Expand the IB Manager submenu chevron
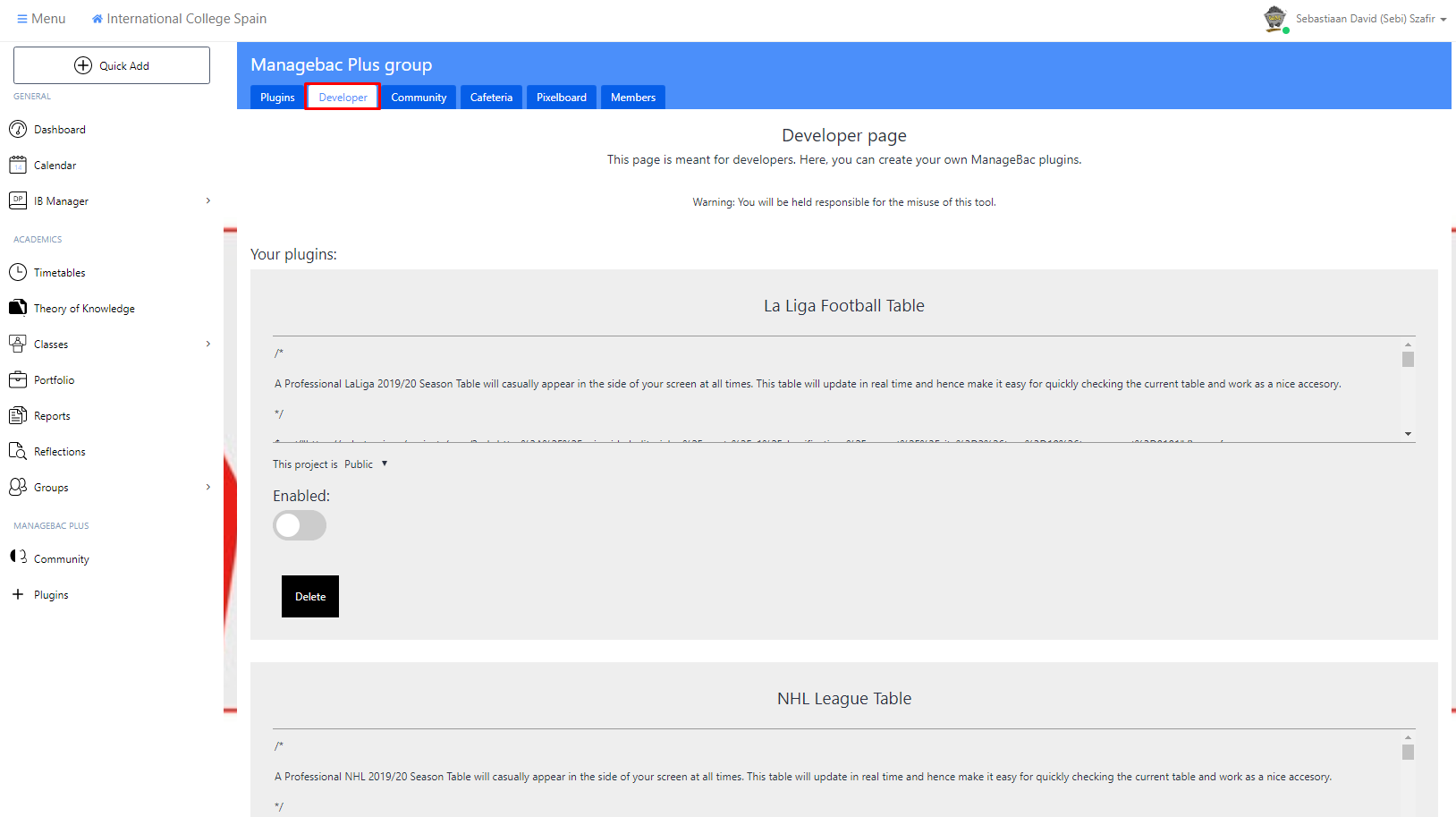Image resolution: width=1456 pixels, height=817 pixels. 208,200
